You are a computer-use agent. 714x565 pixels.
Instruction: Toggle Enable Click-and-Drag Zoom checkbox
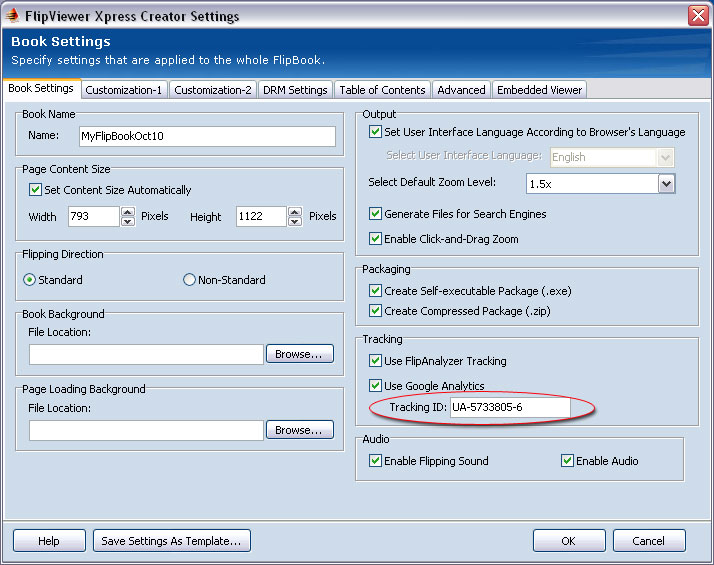tap(375, 239)
